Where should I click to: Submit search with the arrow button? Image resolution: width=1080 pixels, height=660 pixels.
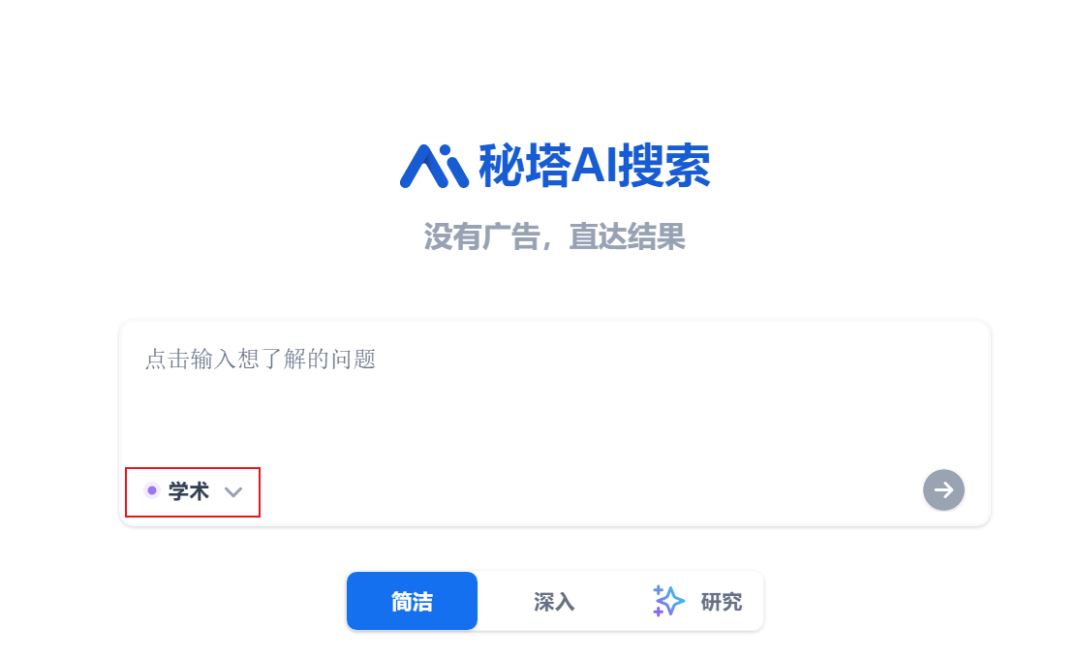(x=943, y=490)
